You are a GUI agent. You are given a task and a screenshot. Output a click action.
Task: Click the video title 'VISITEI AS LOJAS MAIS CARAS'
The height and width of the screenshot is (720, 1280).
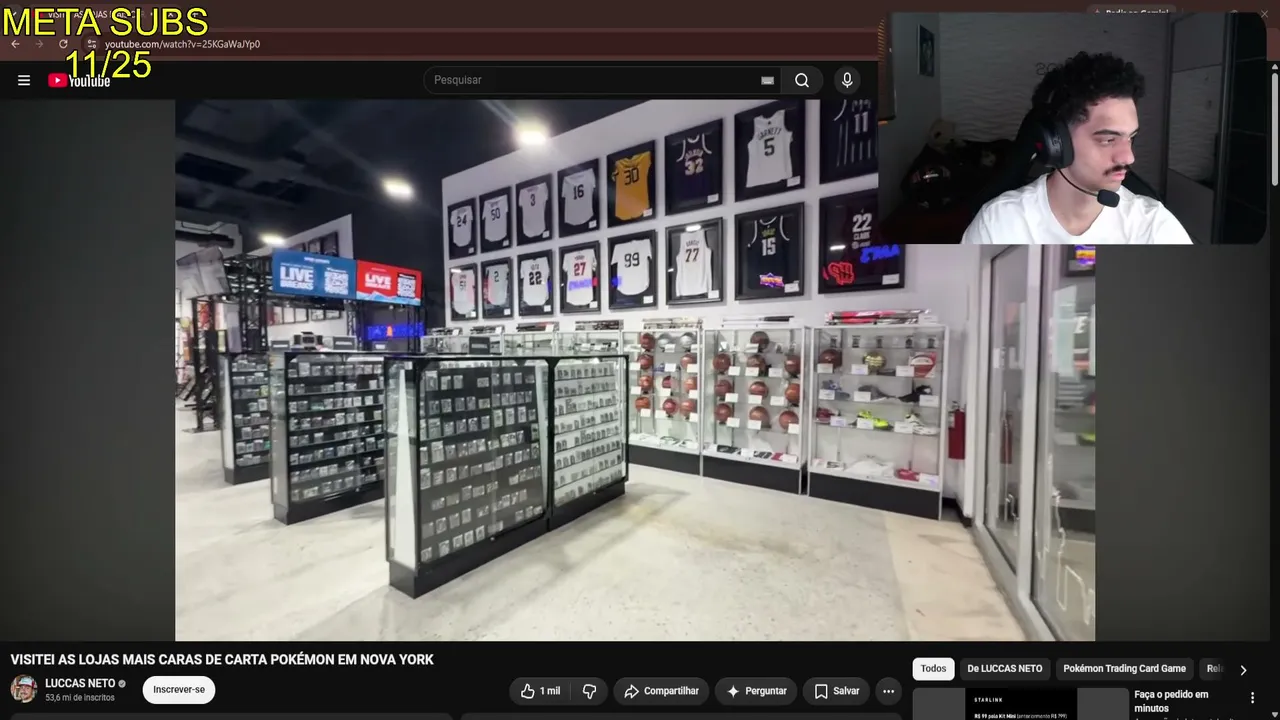222,660
